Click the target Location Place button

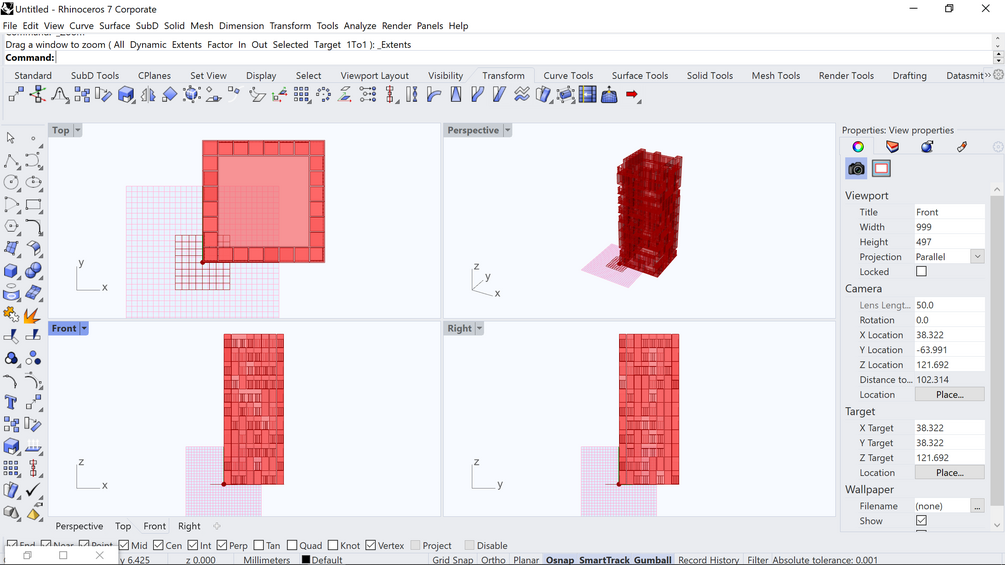[x=949, y=473]
